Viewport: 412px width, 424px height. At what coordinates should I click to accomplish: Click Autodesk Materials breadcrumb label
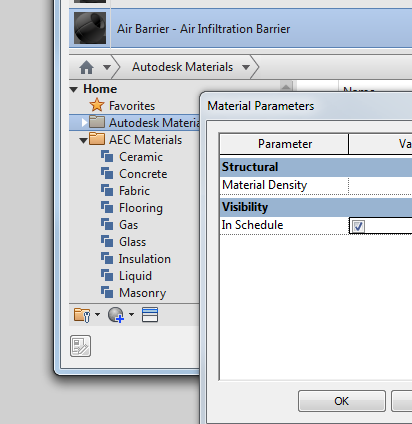click(182, 67)
